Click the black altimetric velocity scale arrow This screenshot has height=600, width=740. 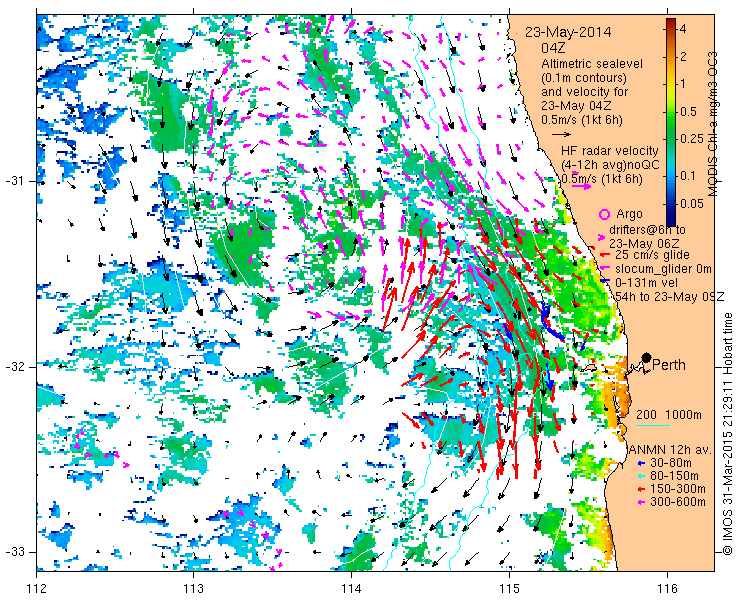pos(561,135)
